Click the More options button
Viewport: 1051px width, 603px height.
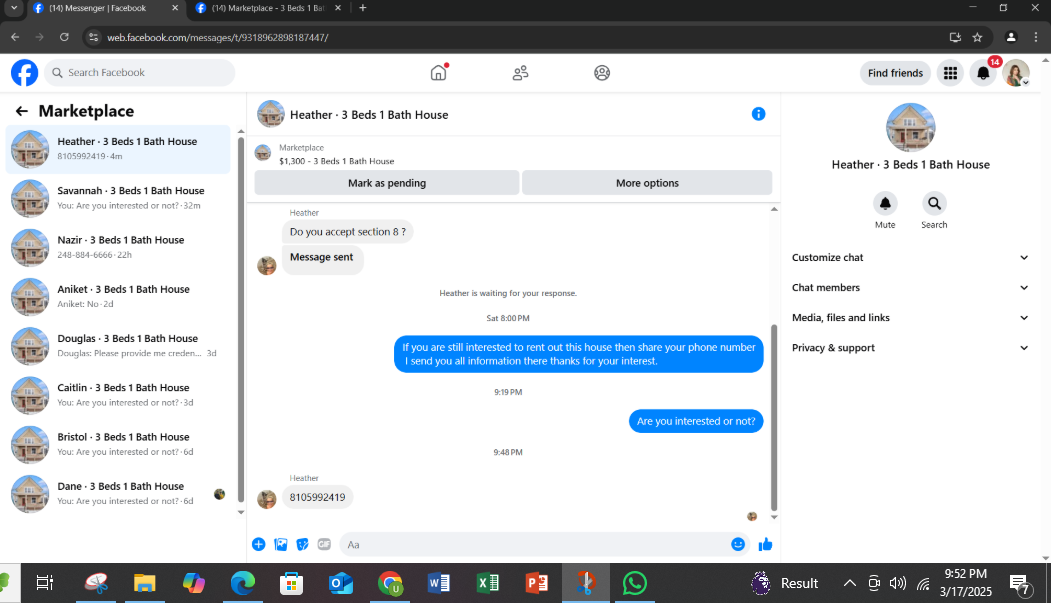[647, 183]
